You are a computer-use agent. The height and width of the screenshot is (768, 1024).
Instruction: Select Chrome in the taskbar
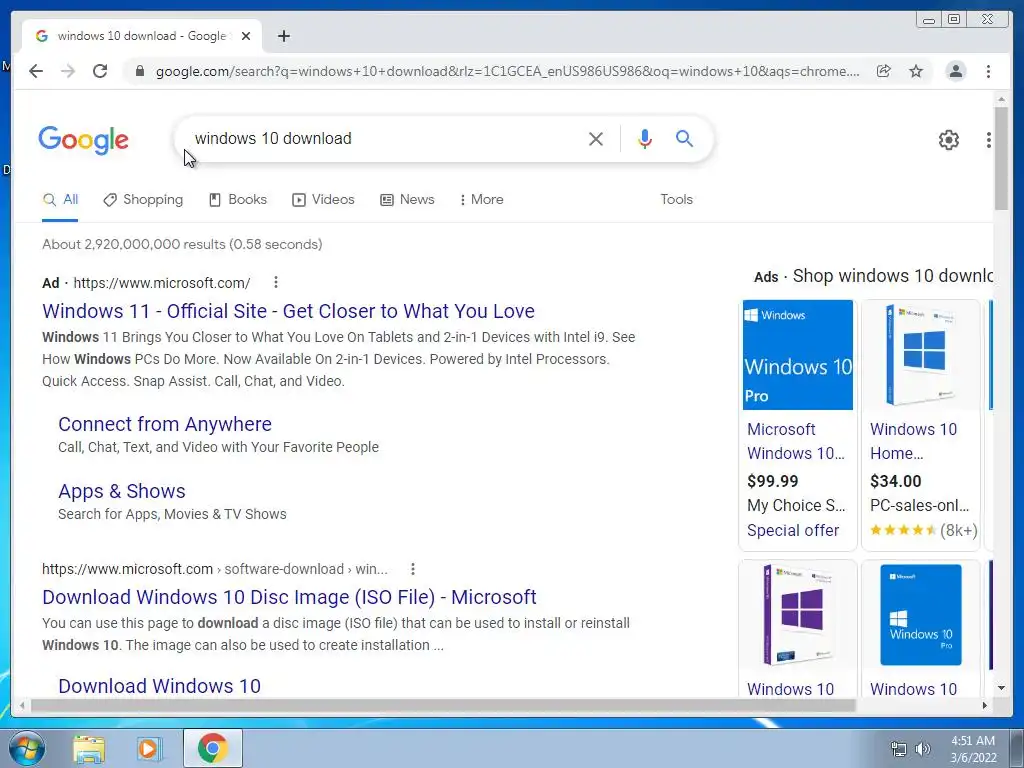pyautogui.click(x=213, y=748)
